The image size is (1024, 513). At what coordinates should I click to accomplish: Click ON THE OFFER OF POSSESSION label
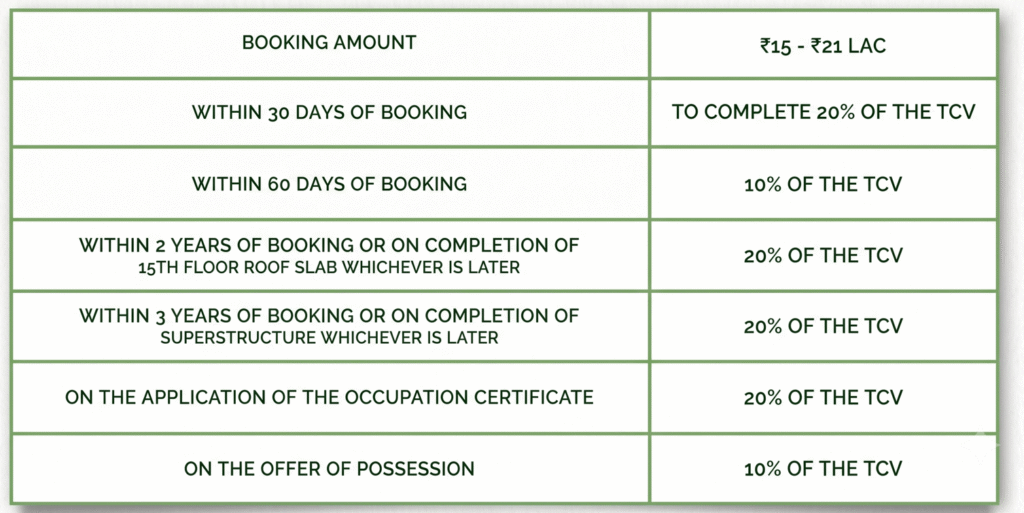coord(329,469)
